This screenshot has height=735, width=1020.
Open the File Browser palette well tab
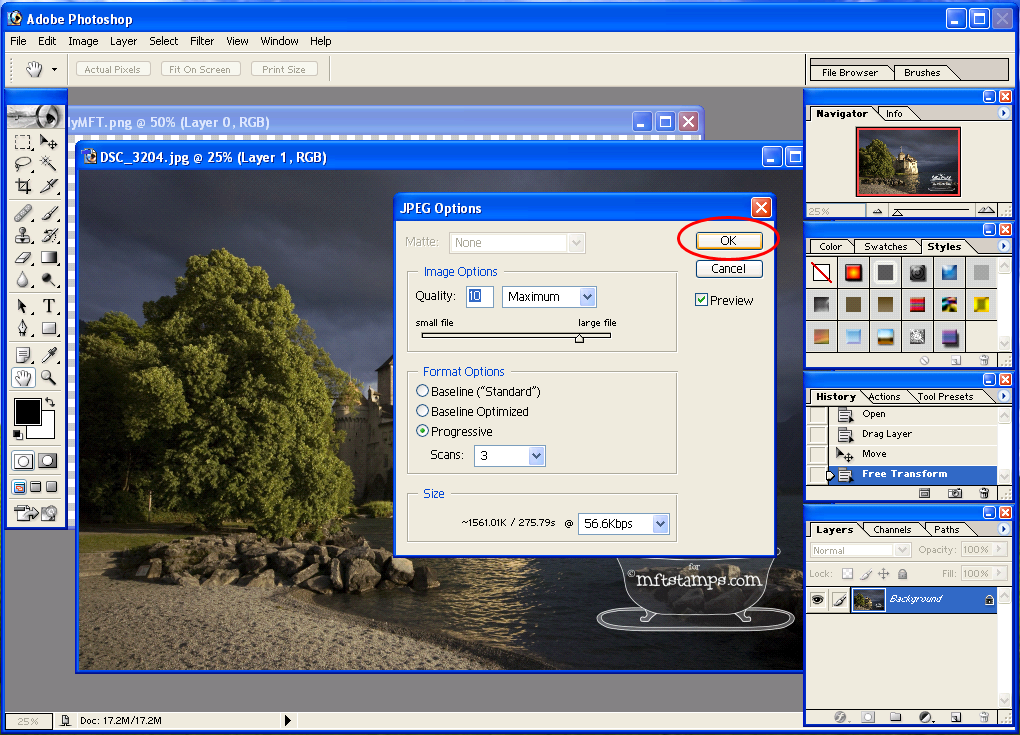pyautogui.click(x=850, y=73)
